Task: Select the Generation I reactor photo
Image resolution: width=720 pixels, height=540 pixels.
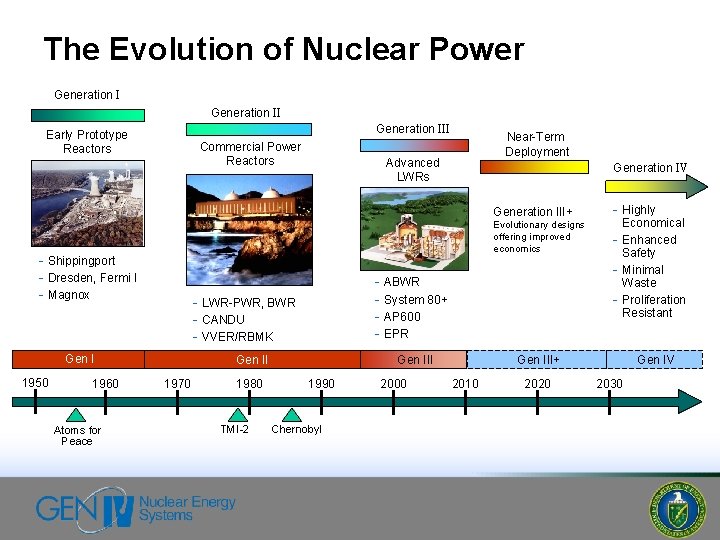Action: point(88,203)
